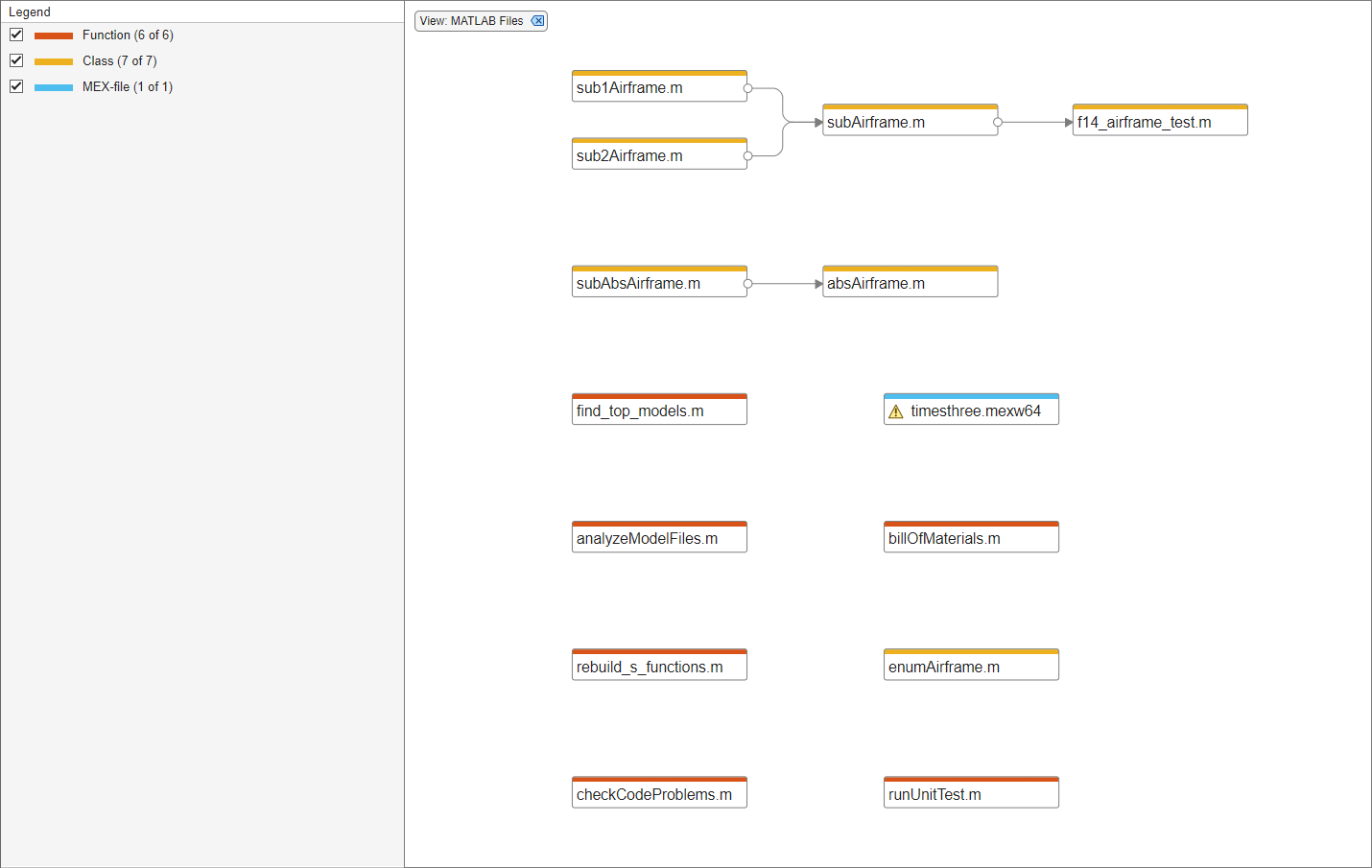Click the orange Function color swatch
Viewport: 1372px width, 868px height.
coord(54,35)
